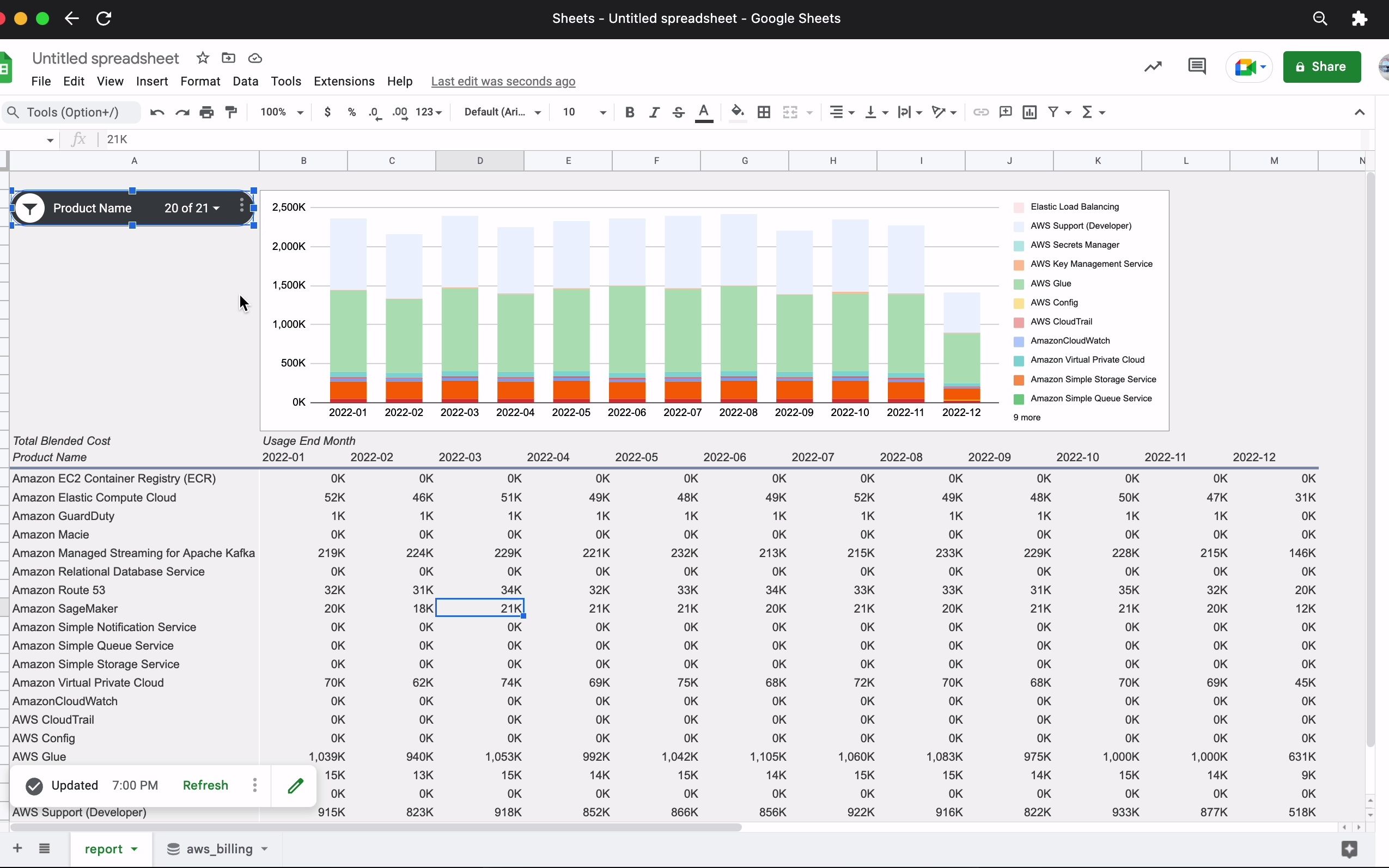Image resolution: width=1389 pixels, height=868 pixels.
Task: Open the Default (Ari...) font dropdown
Action: pyautogui.click(x=502, y=112)
